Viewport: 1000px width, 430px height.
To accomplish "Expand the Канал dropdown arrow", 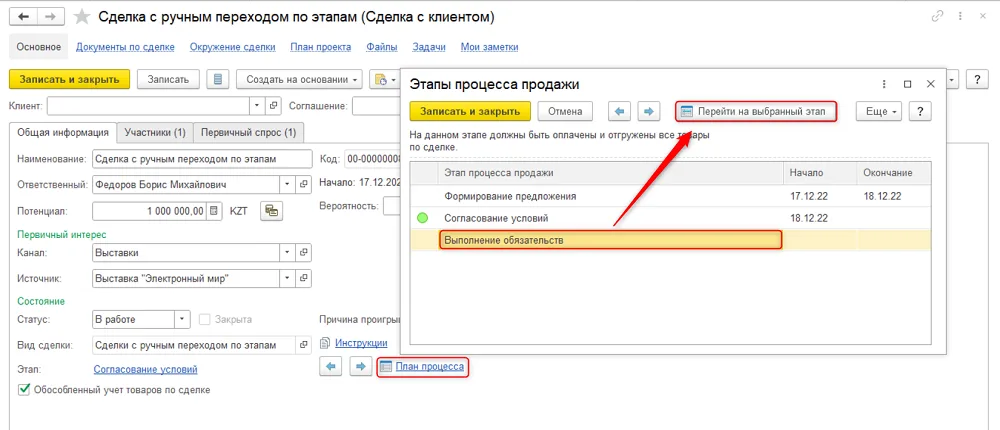I will pyautogui.click(x=288, y=253).
